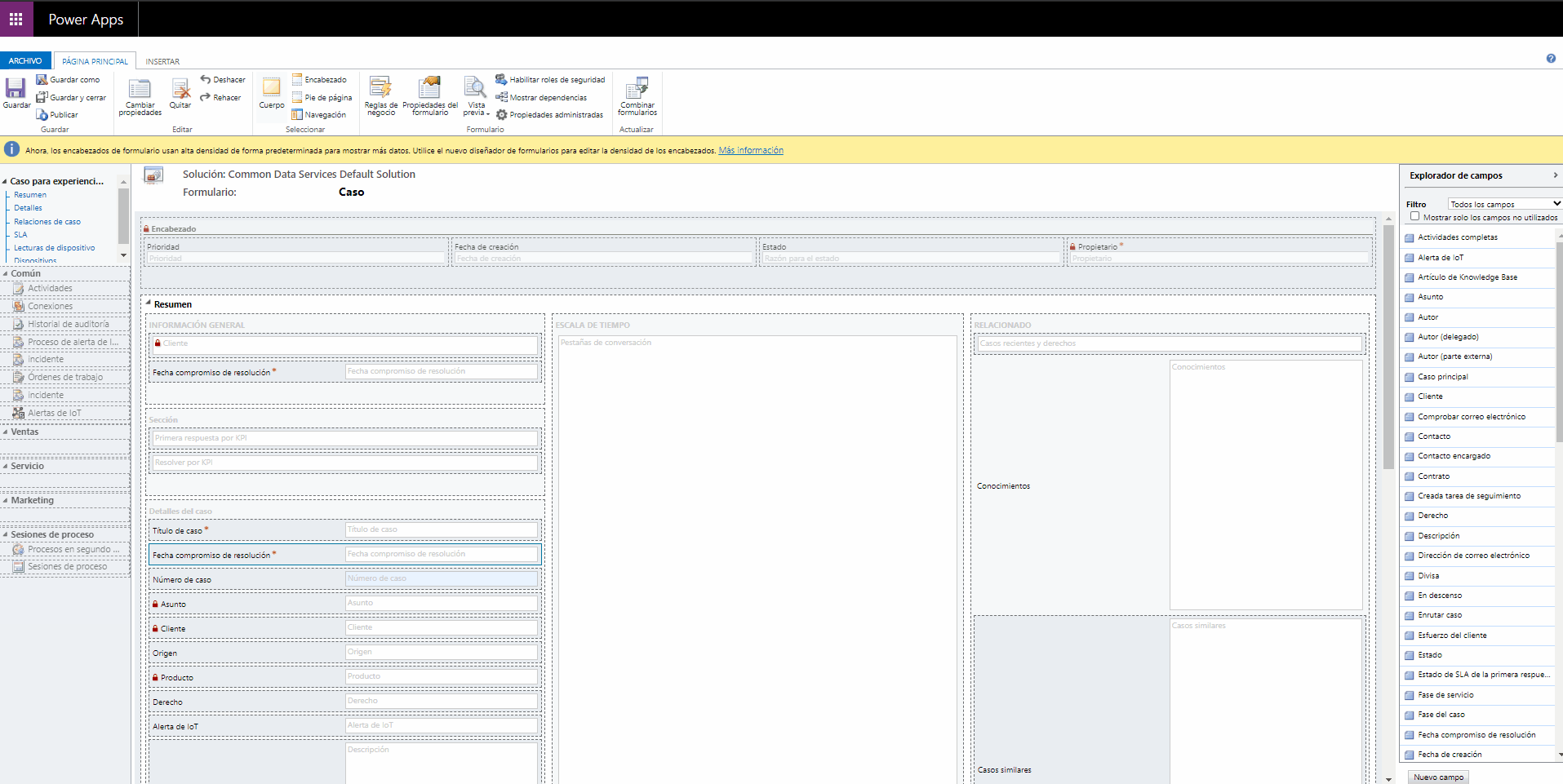Open the Filtro dropdown Todos los campos
Screen dimensions: 1563x784
pyautogui.click(x=1505, y=204)
